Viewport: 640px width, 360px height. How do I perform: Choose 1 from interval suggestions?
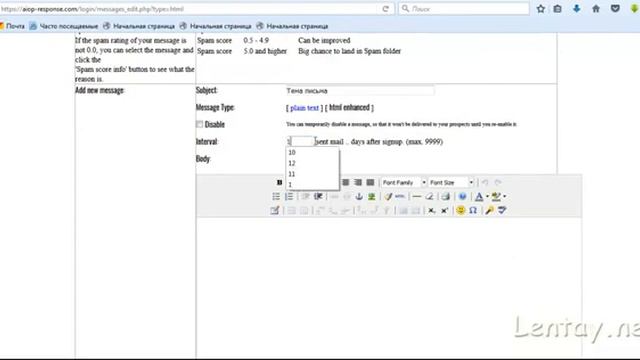coord(312,185)
